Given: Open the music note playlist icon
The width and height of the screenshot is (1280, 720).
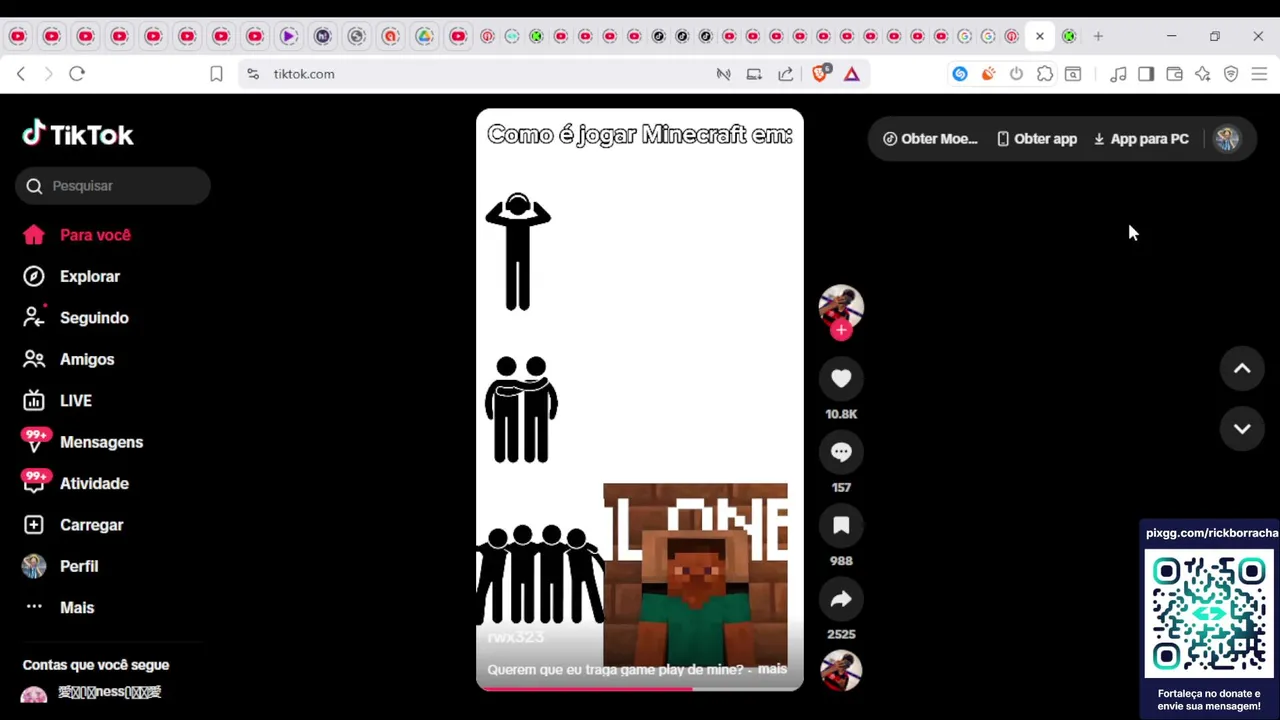Looking at the screenshot, I should coord(1118,74).
